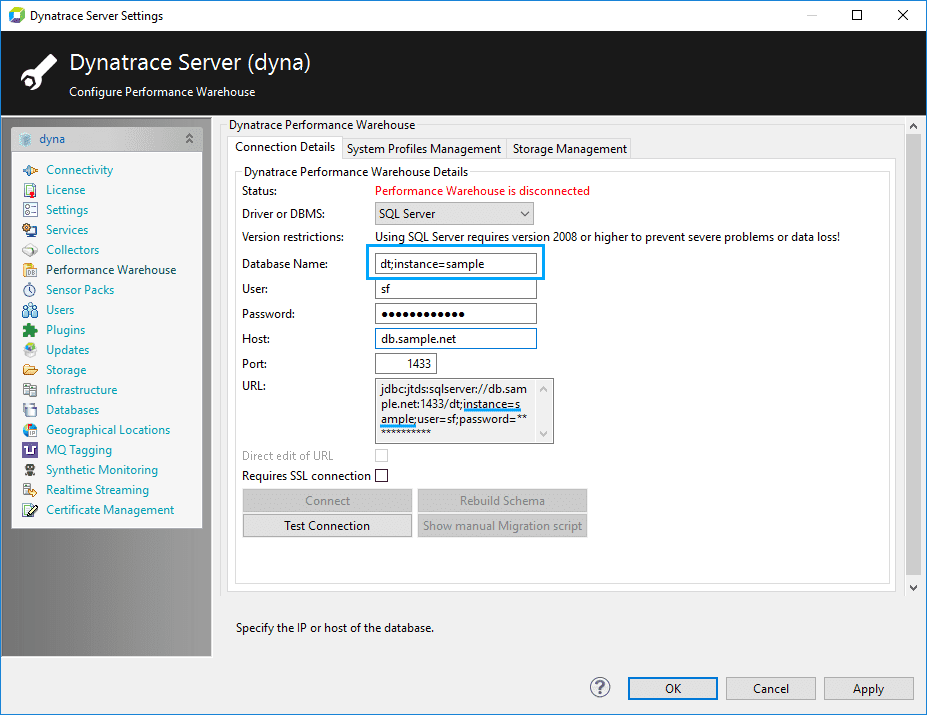Open the Realtime Streaming page
927x715 pixels.
tap(98, 490)
